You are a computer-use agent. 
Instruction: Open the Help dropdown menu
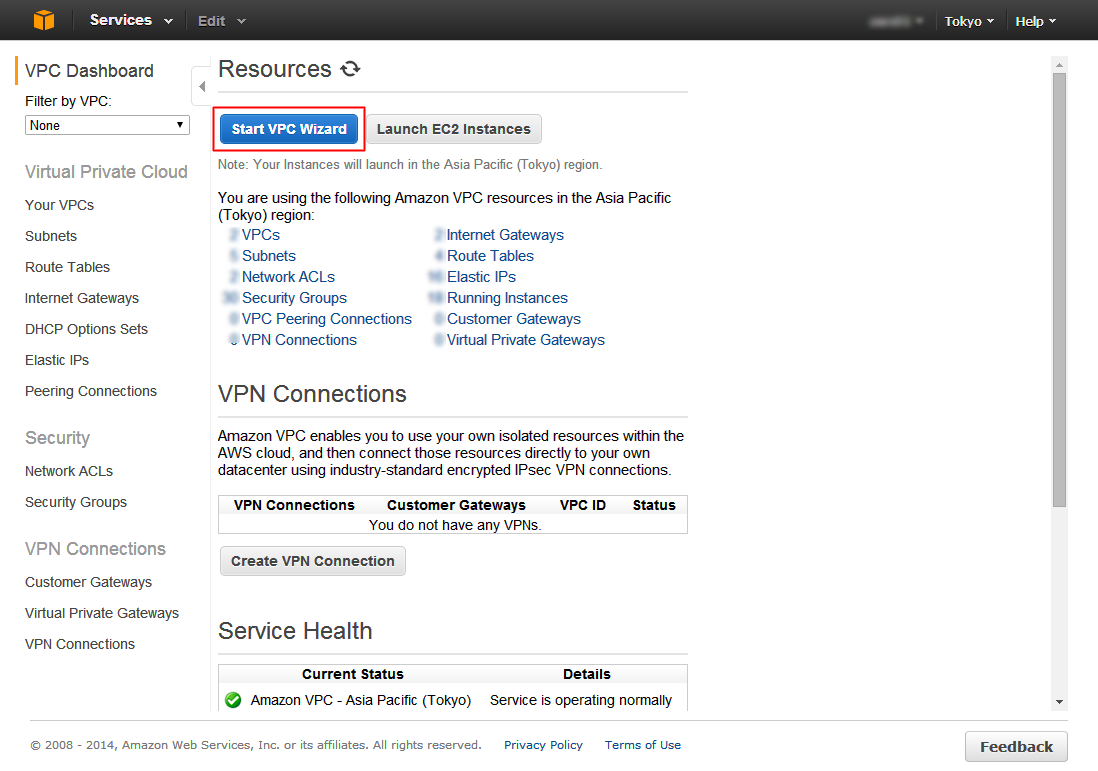1036,21
